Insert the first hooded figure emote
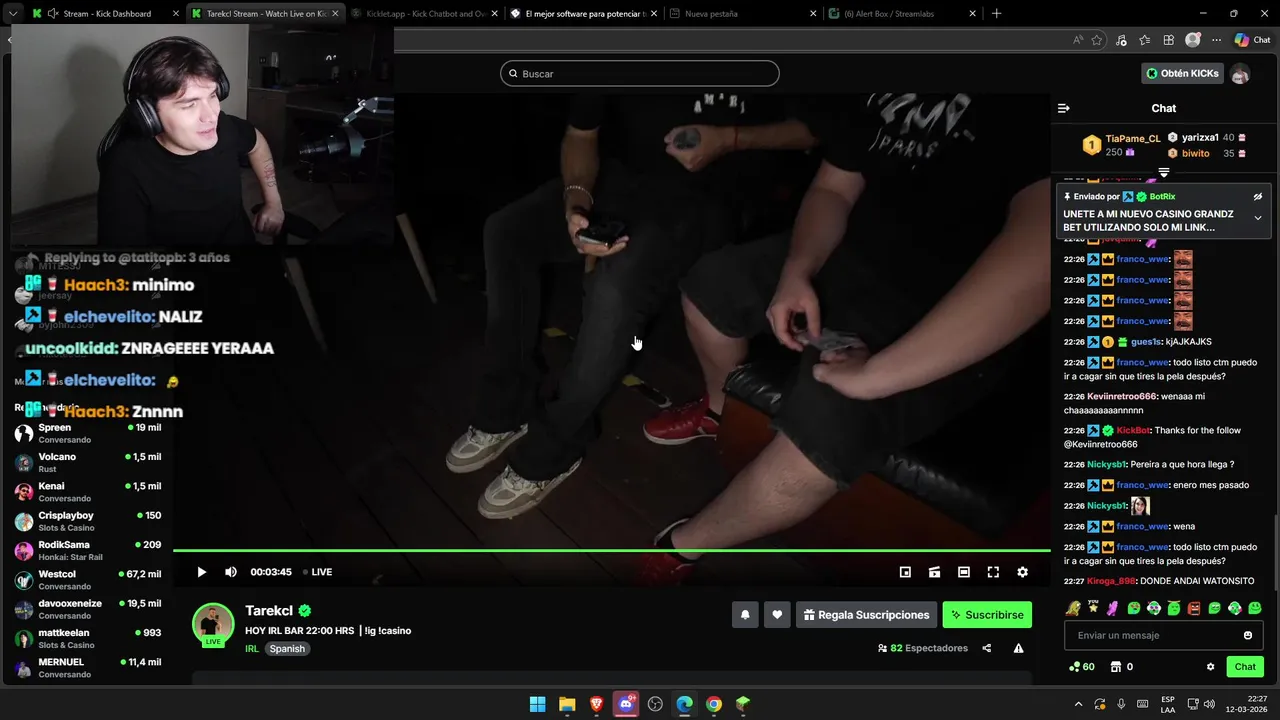 click(x=1073, y=608)
